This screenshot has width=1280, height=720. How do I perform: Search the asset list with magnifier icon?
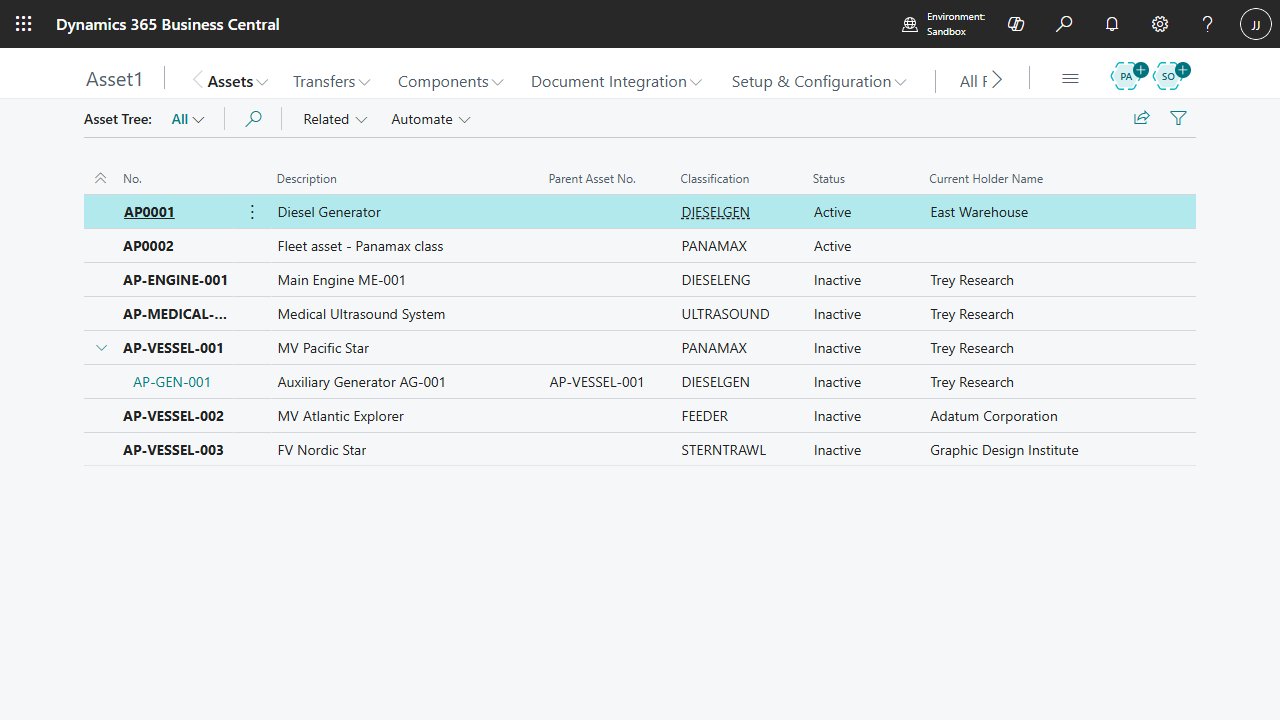(254, 119)
